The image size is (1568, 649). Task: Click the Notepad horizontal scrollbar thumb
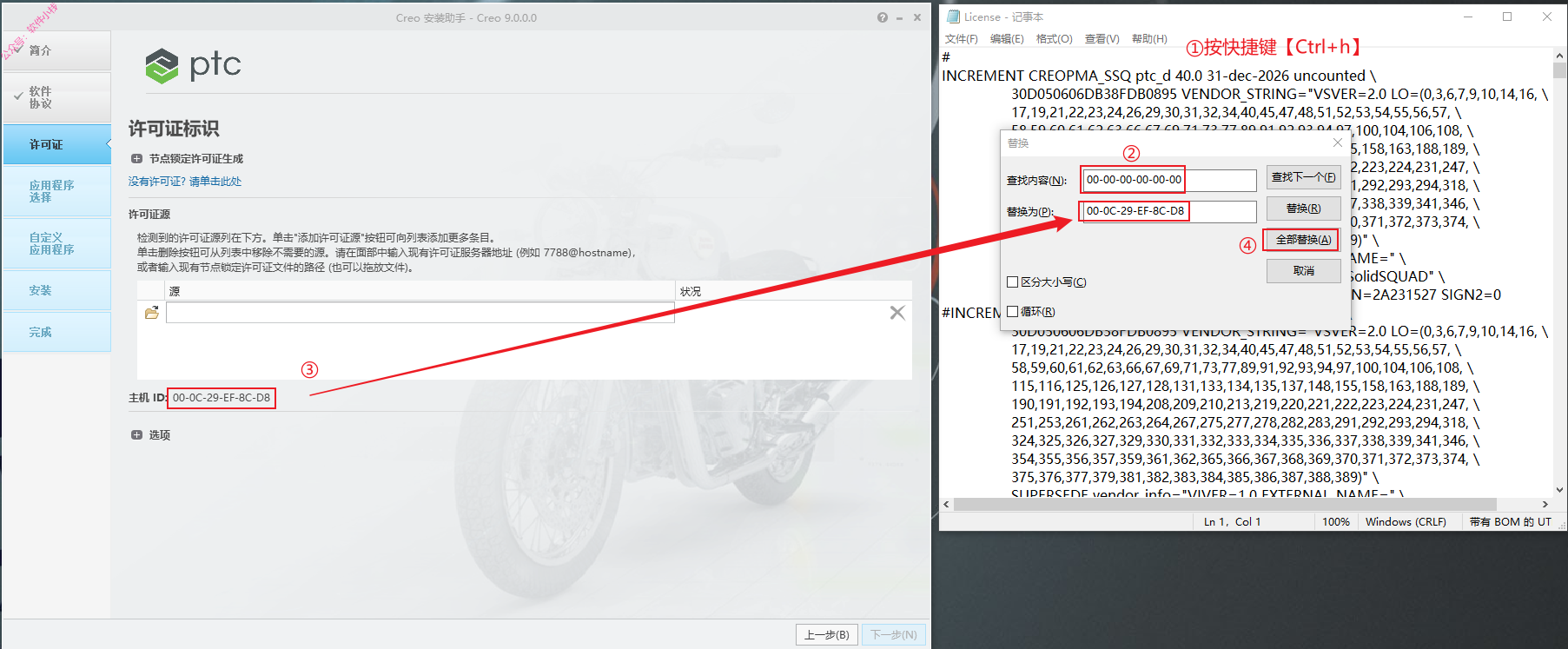coord(1225,504)
